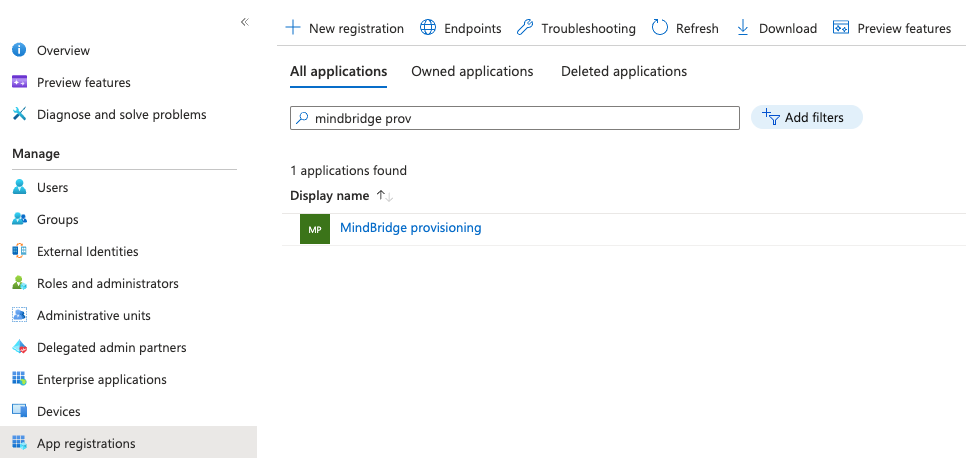Open Overview in the sidebar

click(x=63, y=50)
